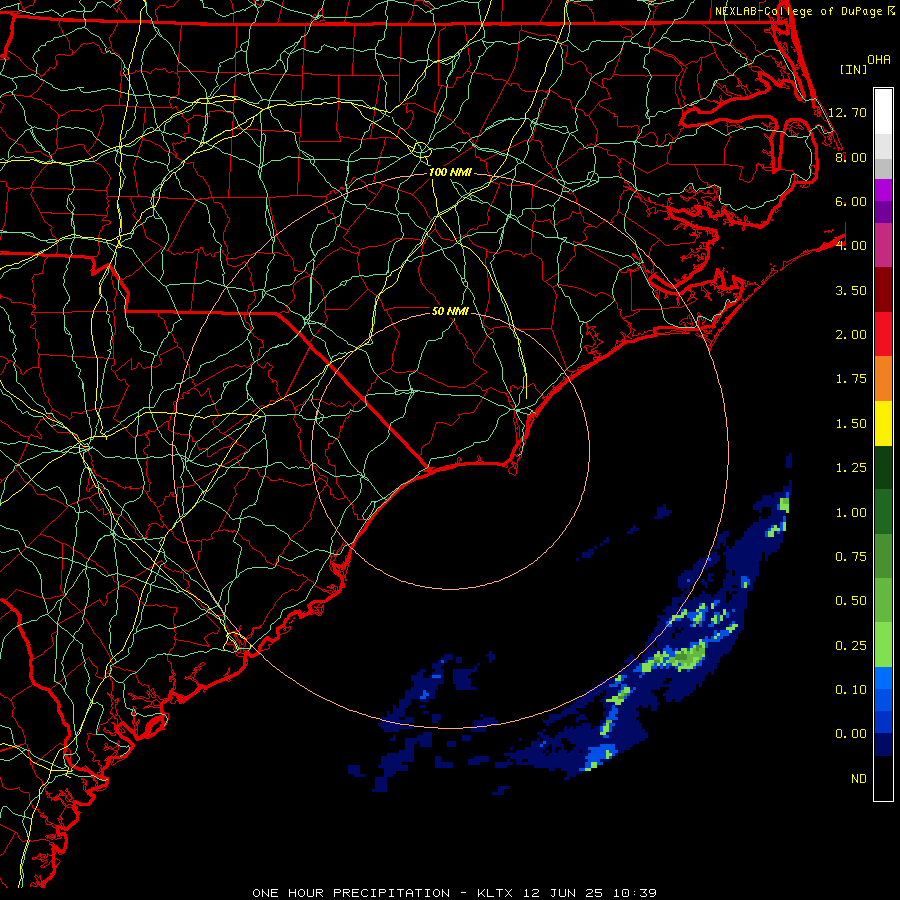Screen dimensions: 900x900
Task: Click the 6.00 legend value
Action: tap(851, 201)
